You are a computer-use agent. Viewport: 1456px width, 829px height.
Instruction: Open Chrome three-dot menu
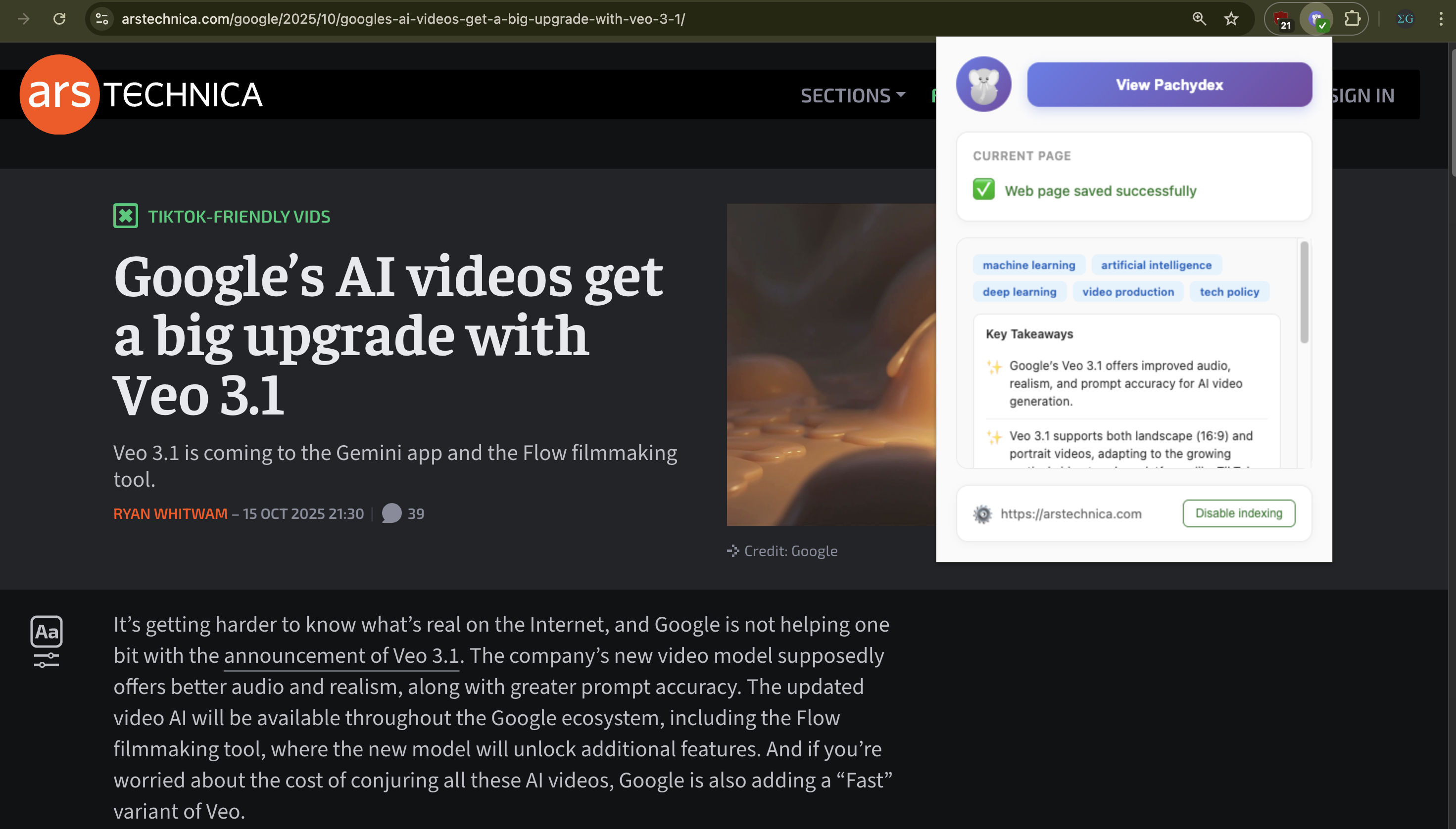1441,19
